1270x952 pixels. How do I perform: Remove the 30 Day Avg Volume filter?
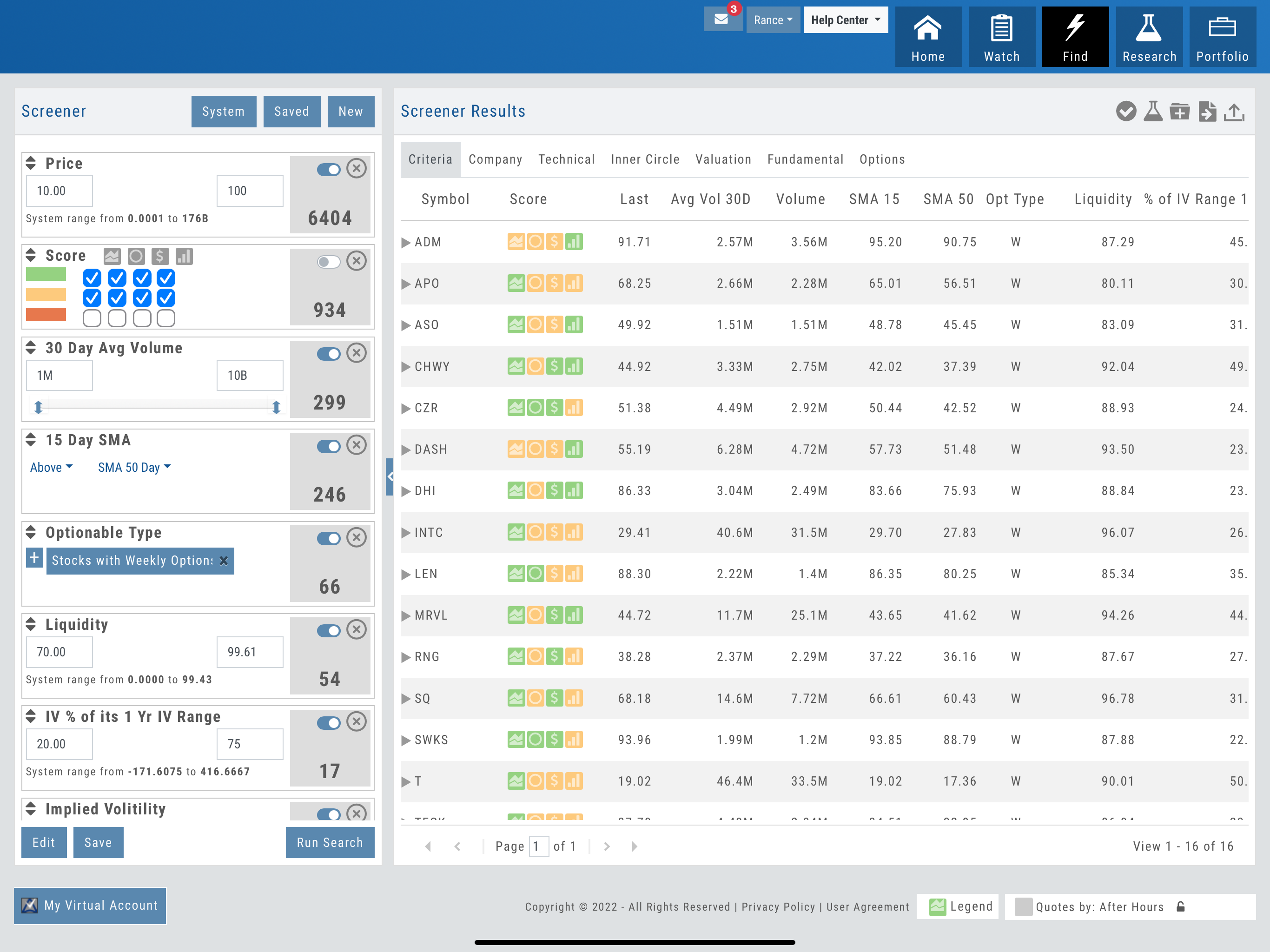pyautogui.click(x=357, y=353)
